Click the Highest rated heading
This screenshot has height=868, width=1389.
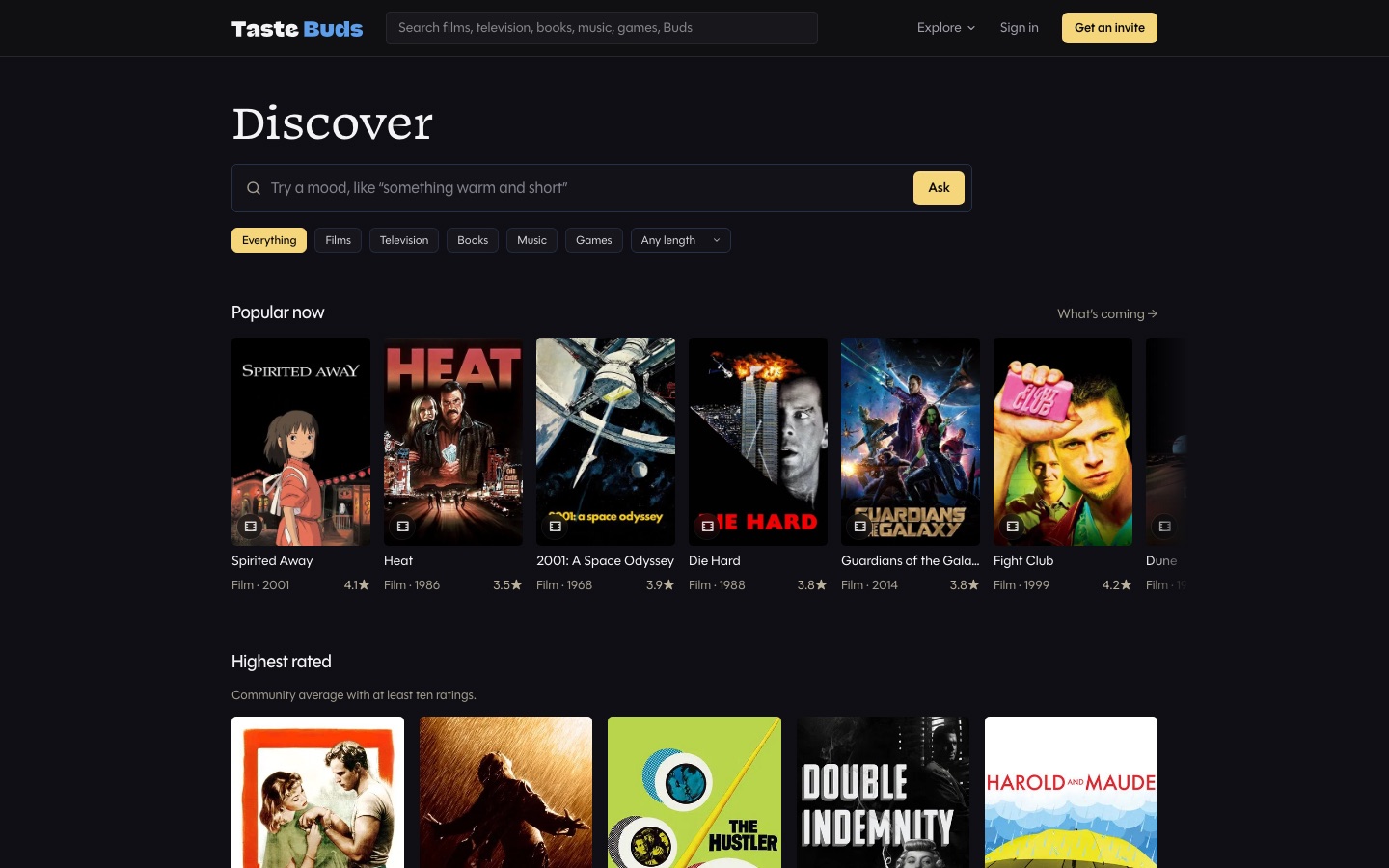pyautogui.click(x=282, y=662)
